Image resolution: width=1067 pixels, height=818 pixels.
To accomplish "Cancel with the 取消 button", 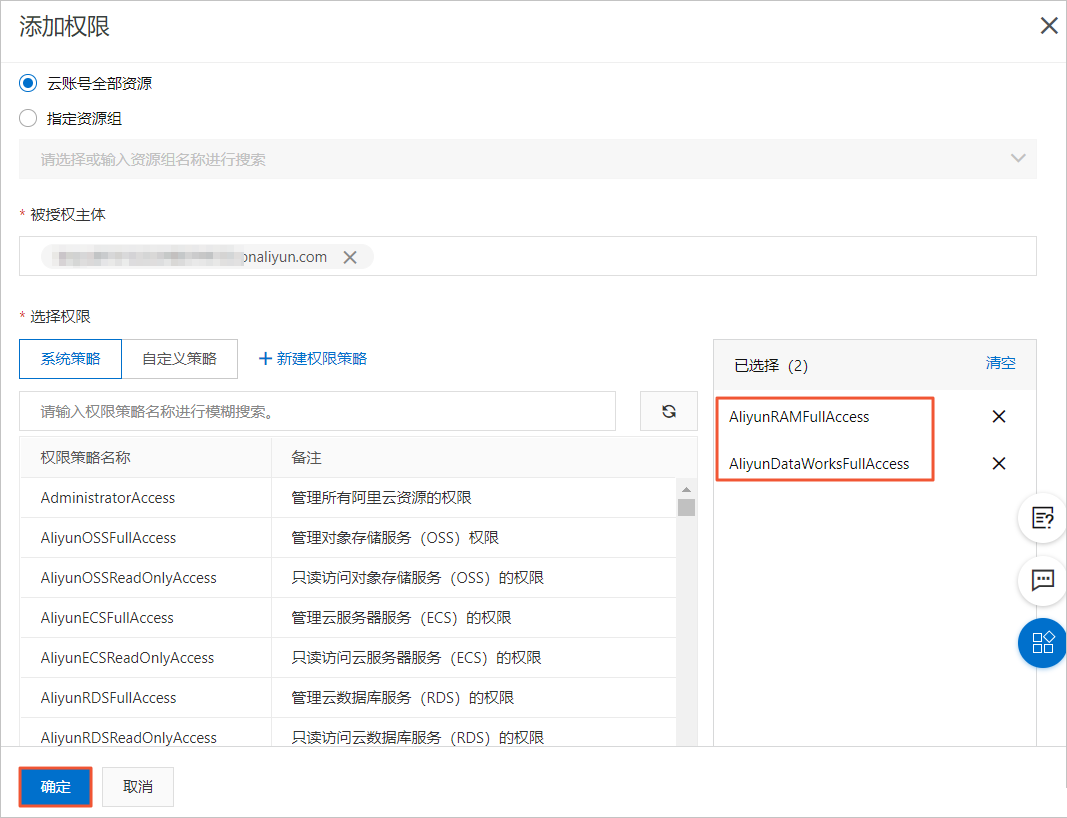I will [x=137, y=787].
